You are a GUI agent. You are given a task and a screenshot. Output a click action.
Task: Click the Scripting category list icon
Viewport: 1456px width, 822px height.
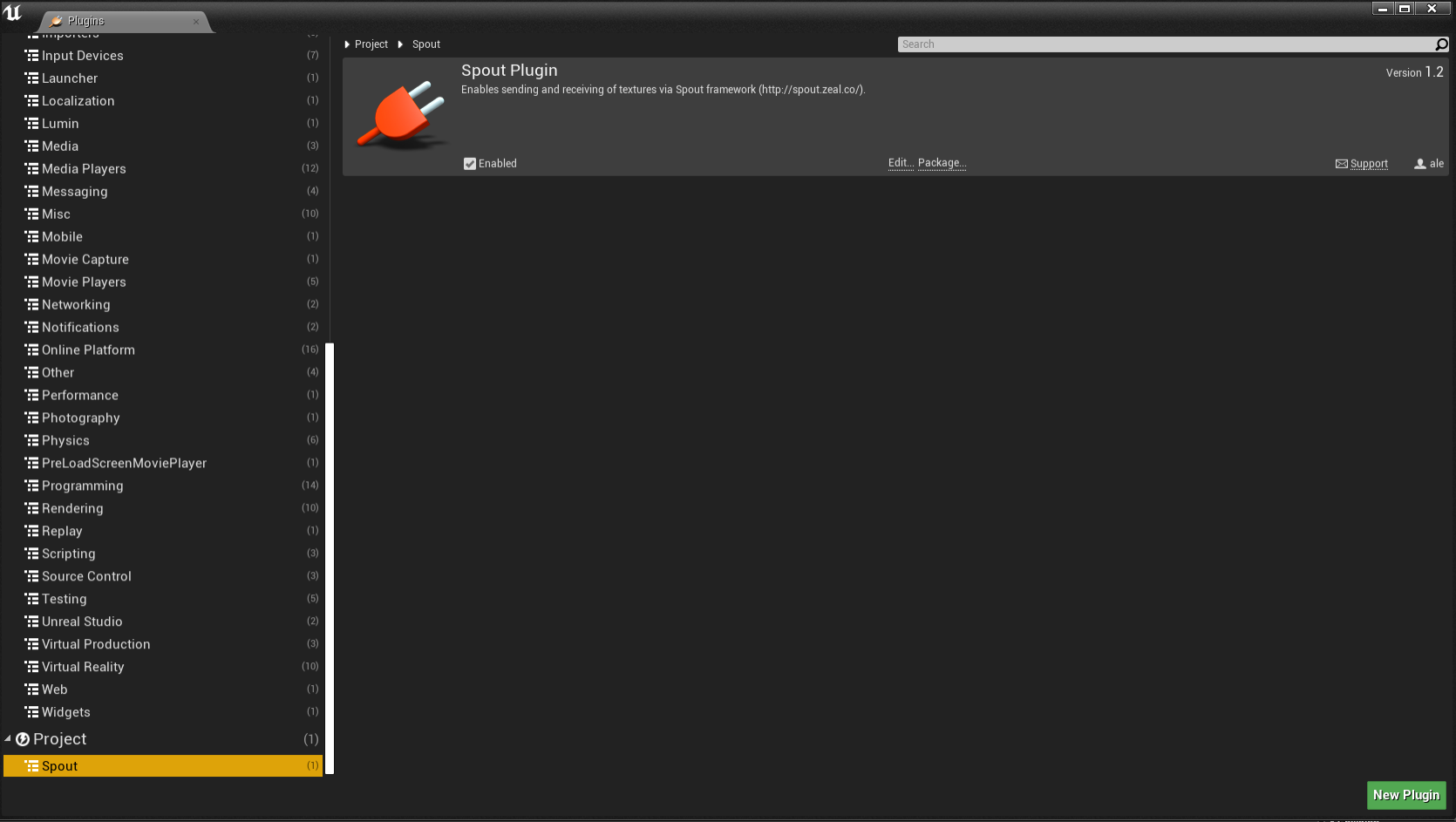(x=31, y=554)
